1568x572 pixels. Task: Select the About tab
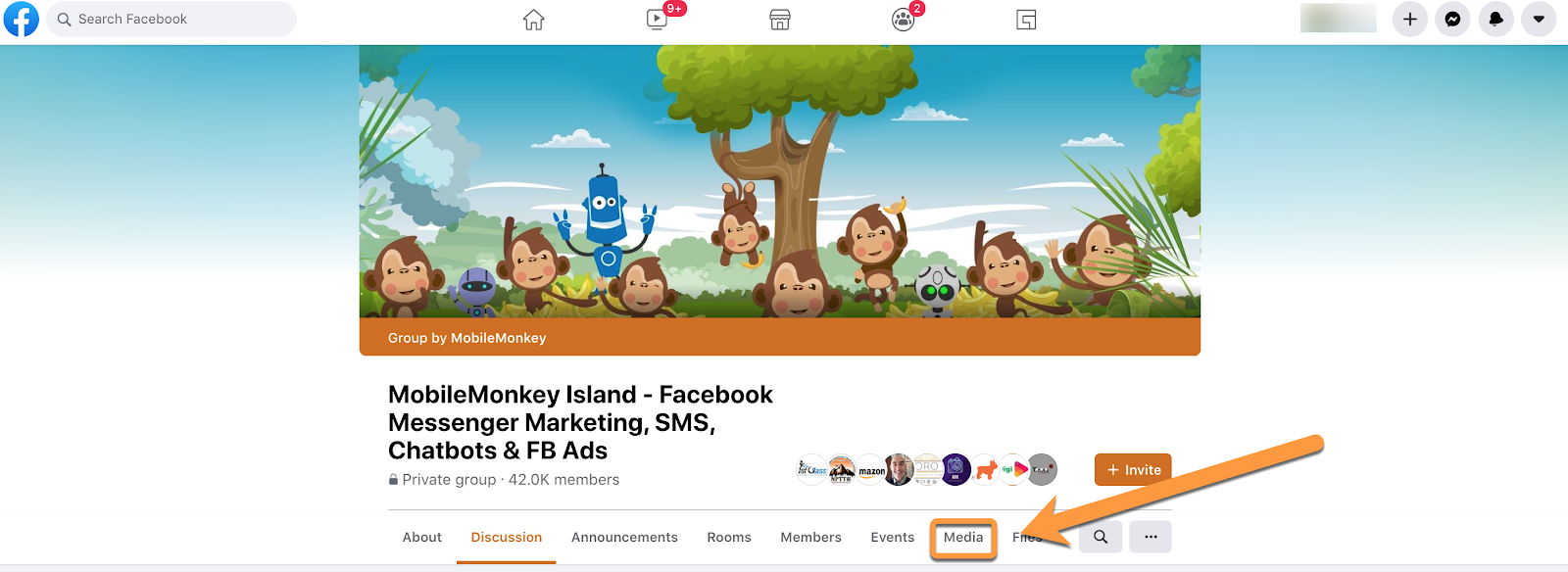421,538
